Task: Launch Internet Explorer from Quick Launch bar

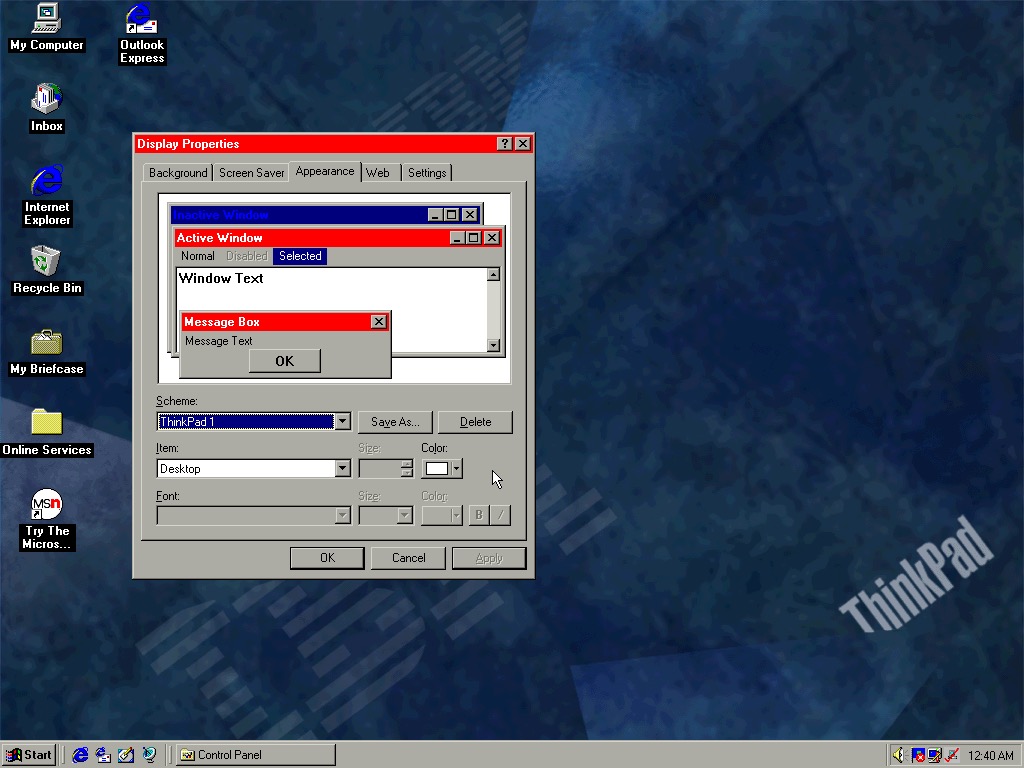Action: click(80, 755)
